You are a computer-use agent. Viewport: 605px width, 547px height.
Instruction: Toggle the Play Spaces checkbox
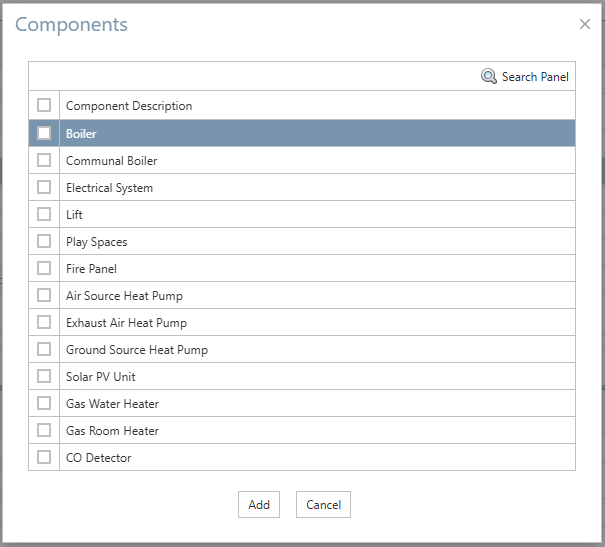pyautogui.click(x=44, y=241)
